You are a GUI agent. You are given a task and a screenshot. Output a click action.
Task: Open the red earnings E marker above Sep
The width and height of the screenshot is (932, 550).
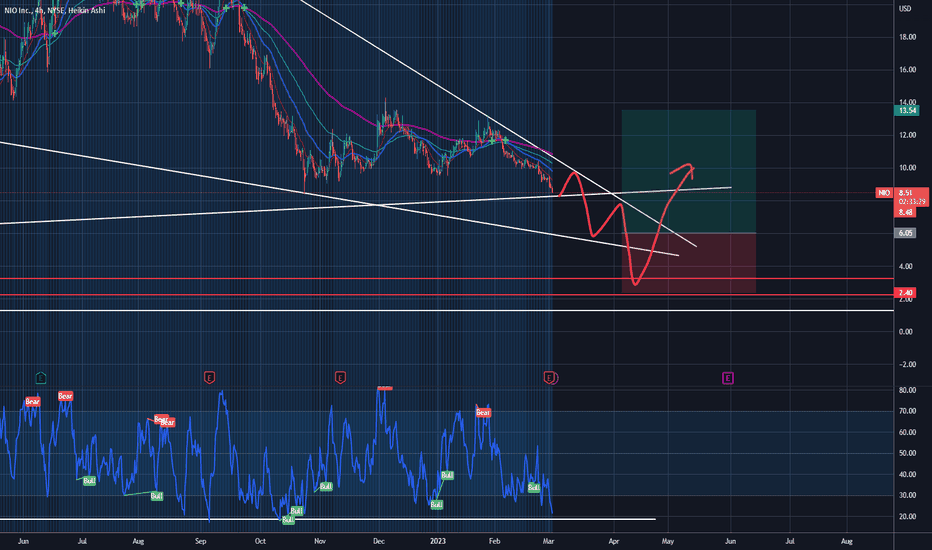[209, 378]
